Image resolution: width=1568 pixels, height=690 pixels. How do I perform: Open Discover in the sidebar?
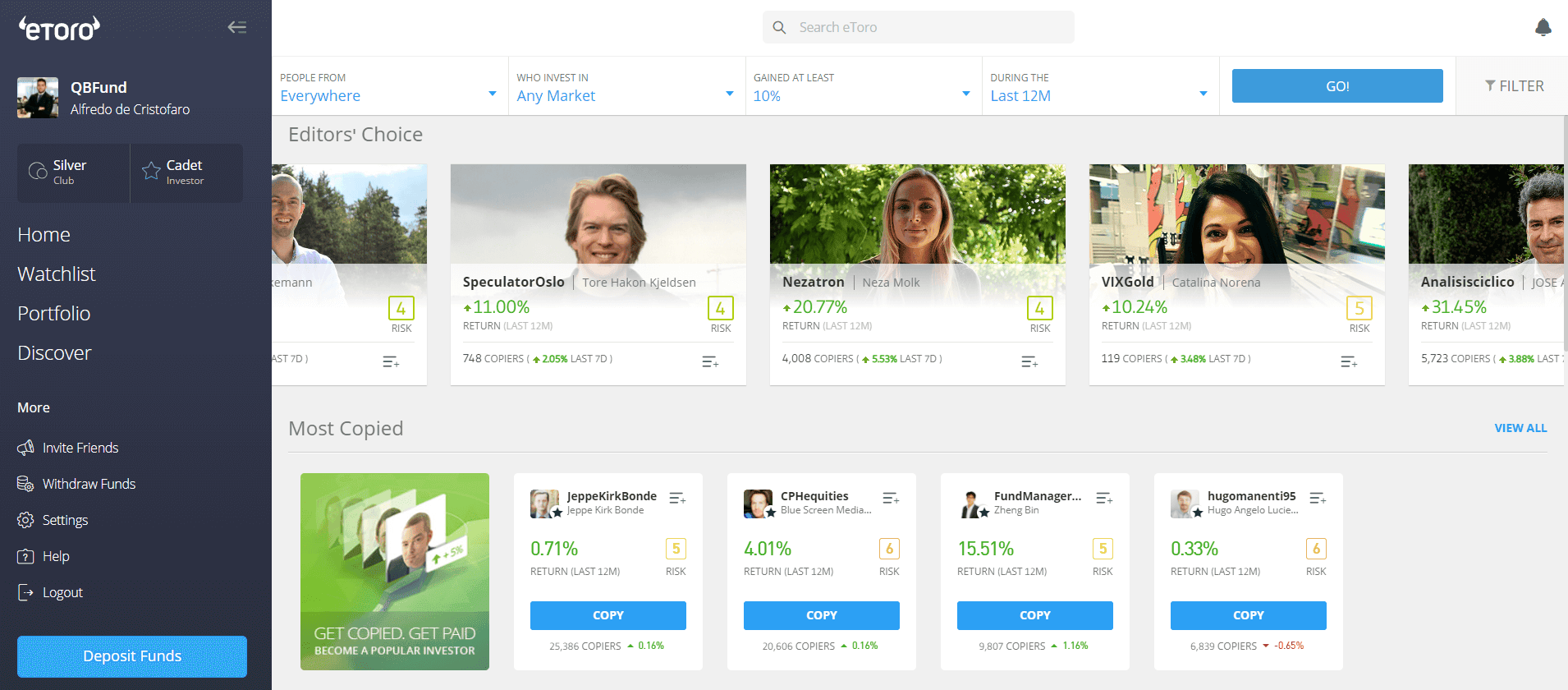[54, 353]
